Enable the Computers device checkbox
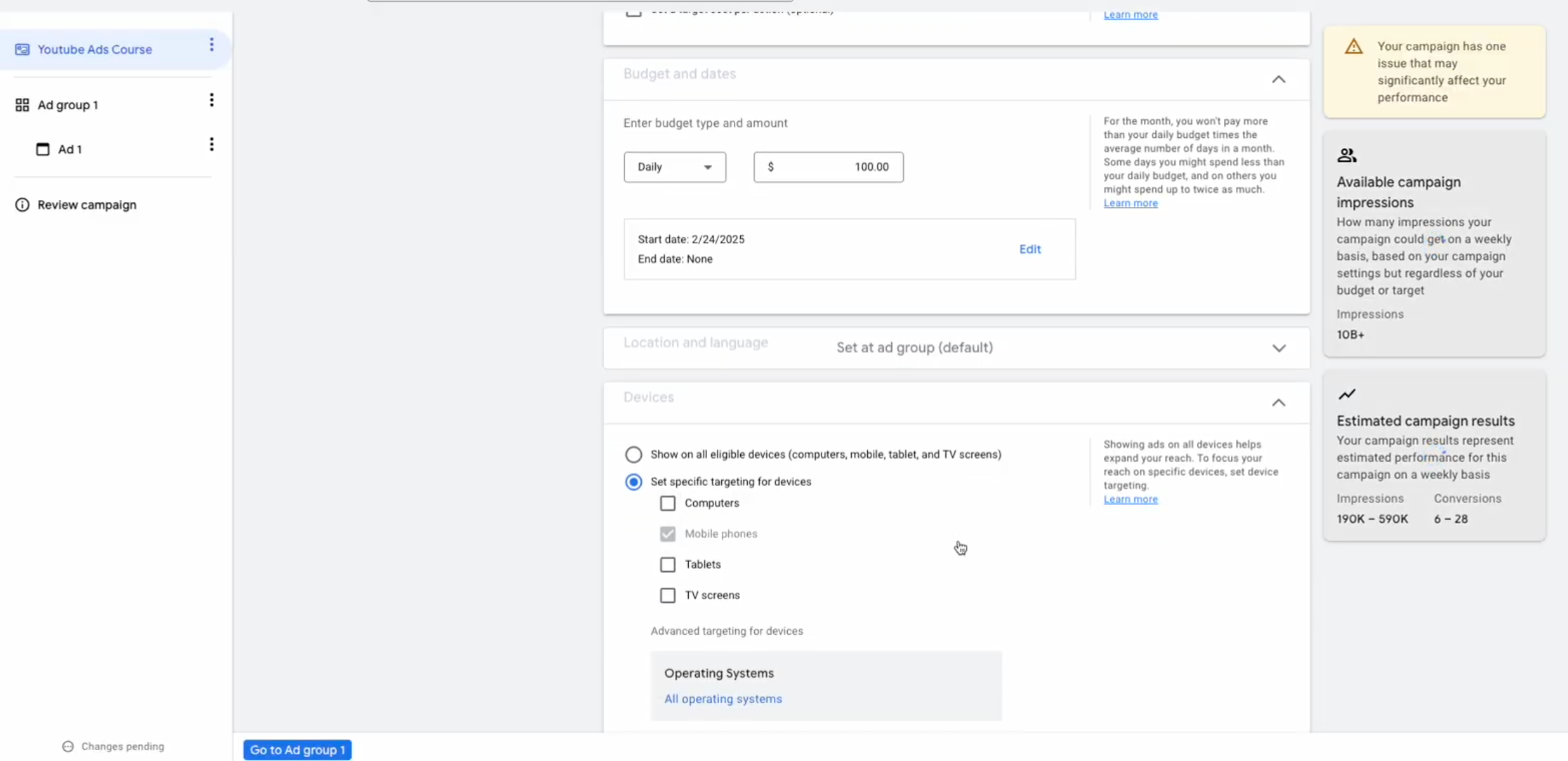 [x=667, y=503]
